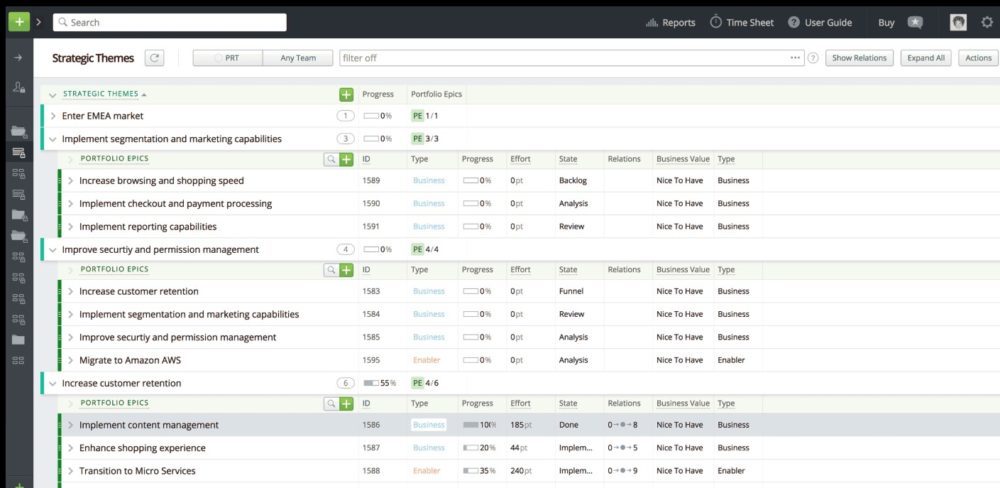The width and height of the screenshot is (1000, 488).
Task: Click the Show Relations button
Action: click(x=859, y=58)
